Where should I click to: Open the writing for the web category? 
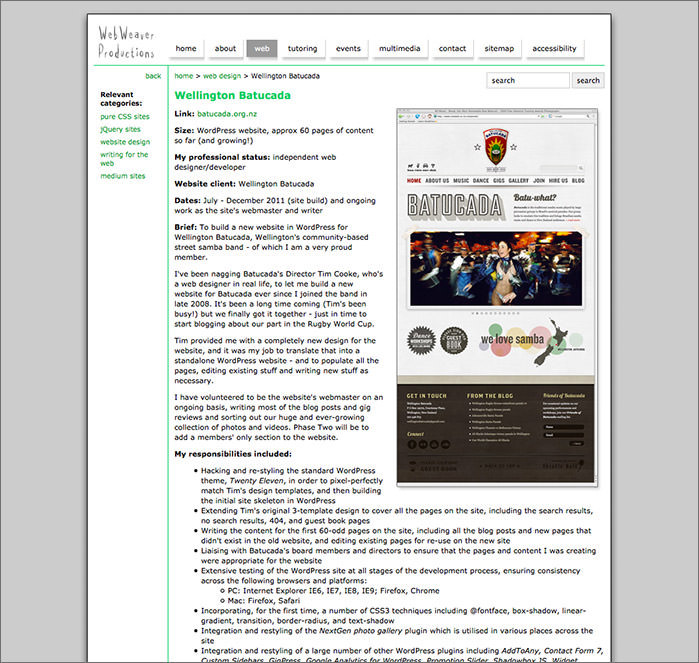coord(124,159)
